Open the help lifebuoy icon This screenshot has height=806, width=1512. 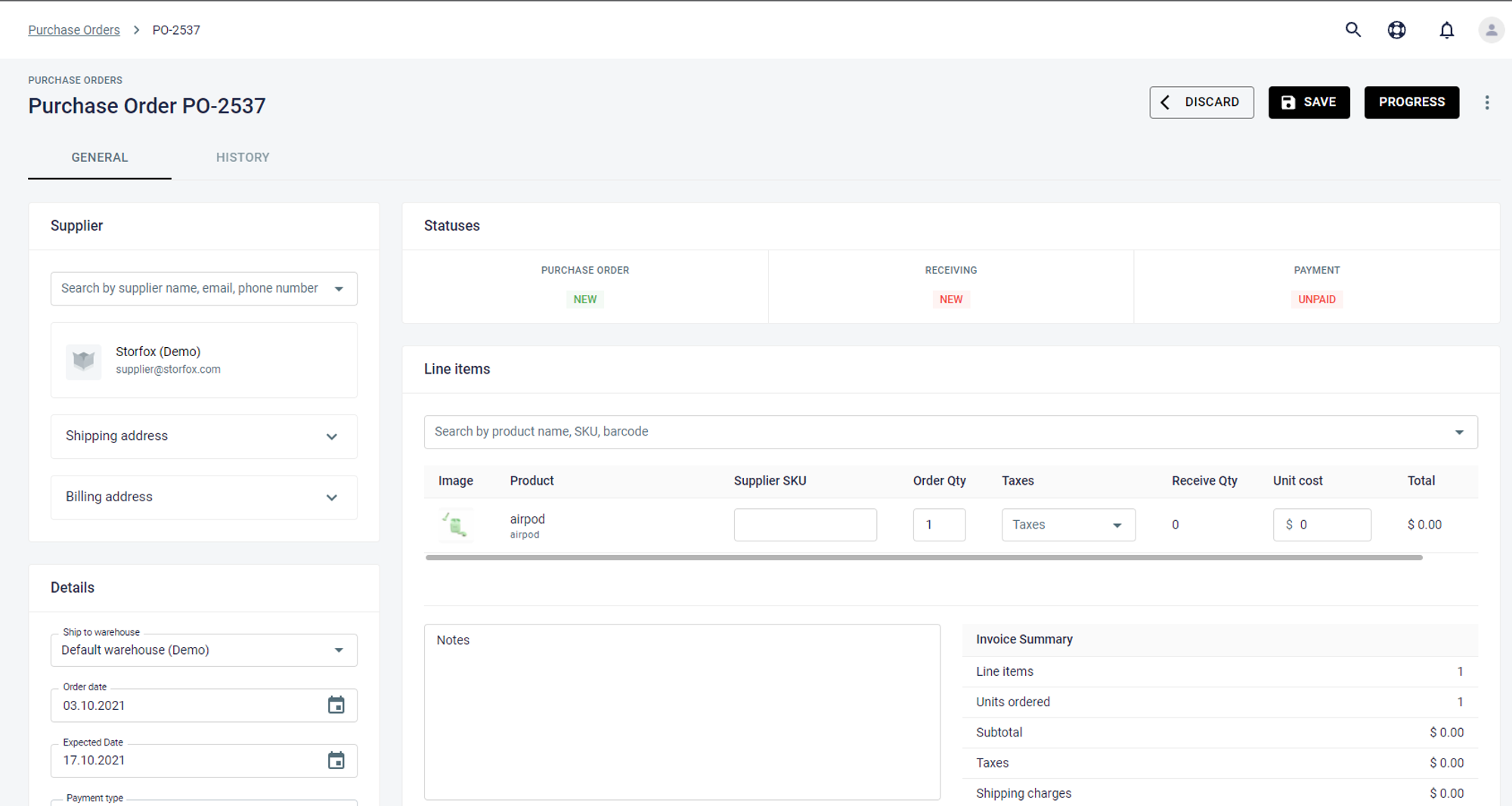[x=1396, y=29]
